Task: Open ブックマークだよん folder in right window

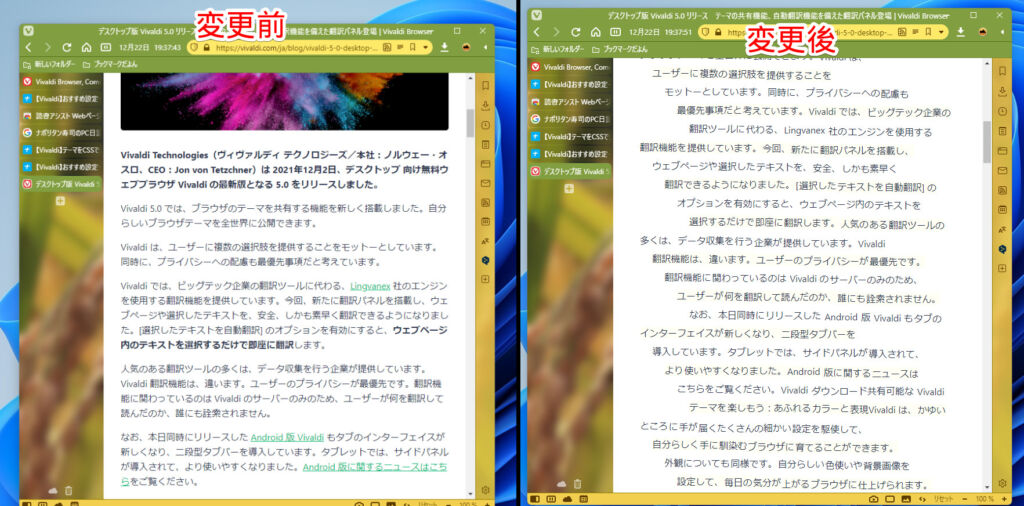Action: click(x=622, y=50)
